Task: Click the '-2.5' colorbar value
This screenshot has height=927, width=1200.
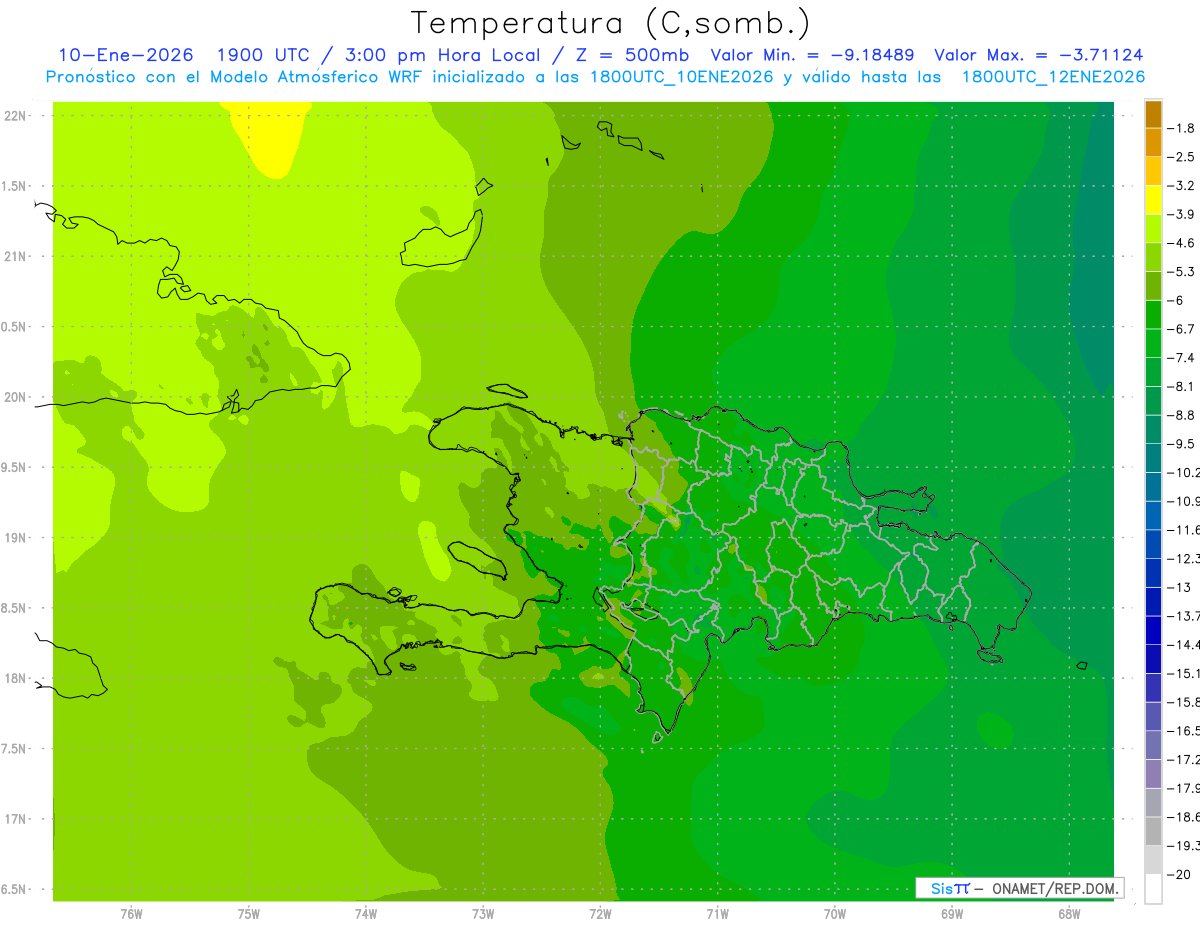Action: point(1182,157)
